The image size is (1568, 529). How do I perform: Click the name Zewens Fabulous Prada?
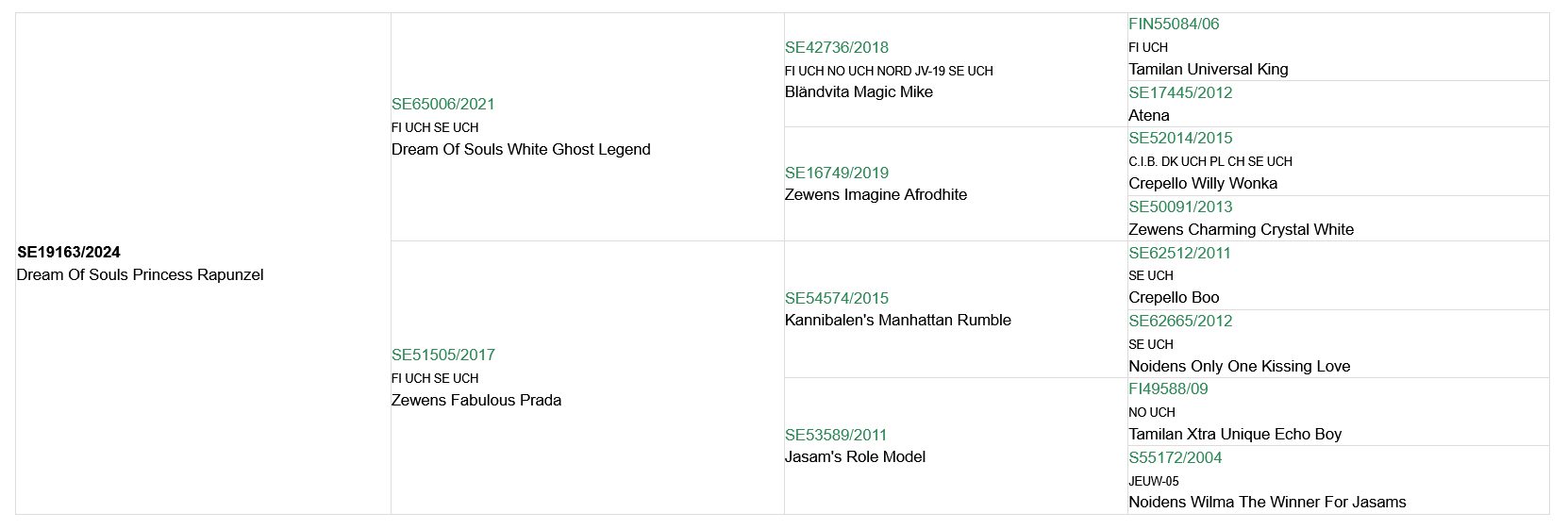(475, 401)
